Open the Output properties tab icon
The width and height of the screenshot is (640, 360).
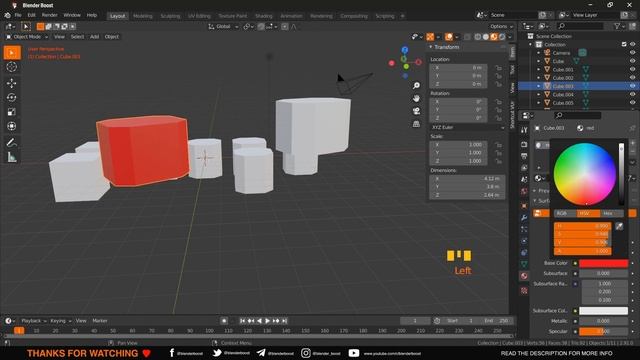click(524, 156)
